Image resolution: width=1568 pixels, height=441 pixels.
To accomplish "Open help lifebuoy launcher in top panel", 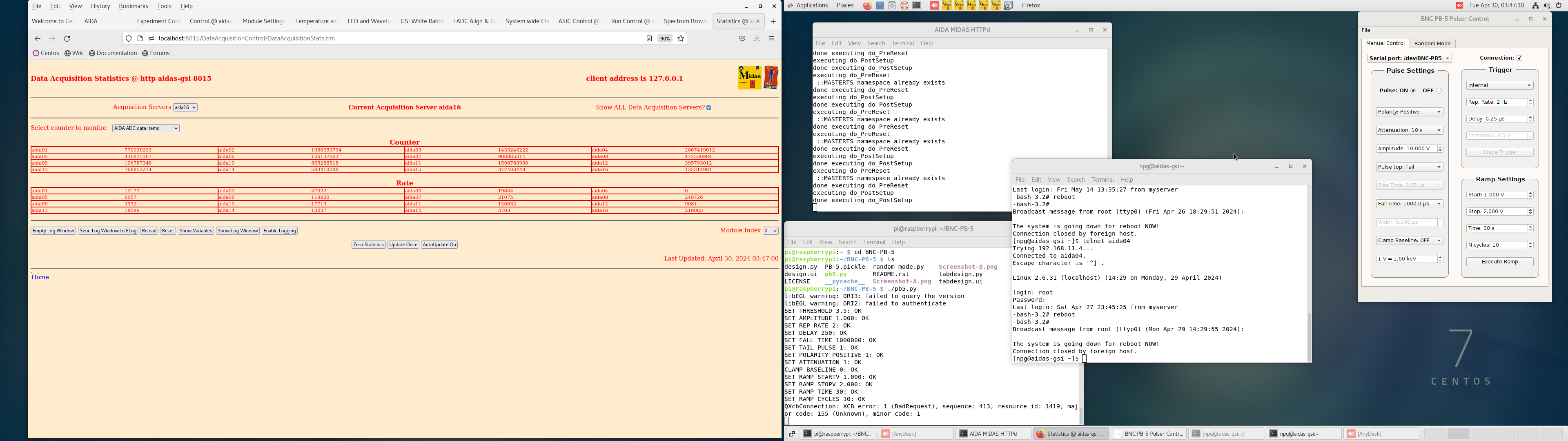I will [x=904, y=5].
